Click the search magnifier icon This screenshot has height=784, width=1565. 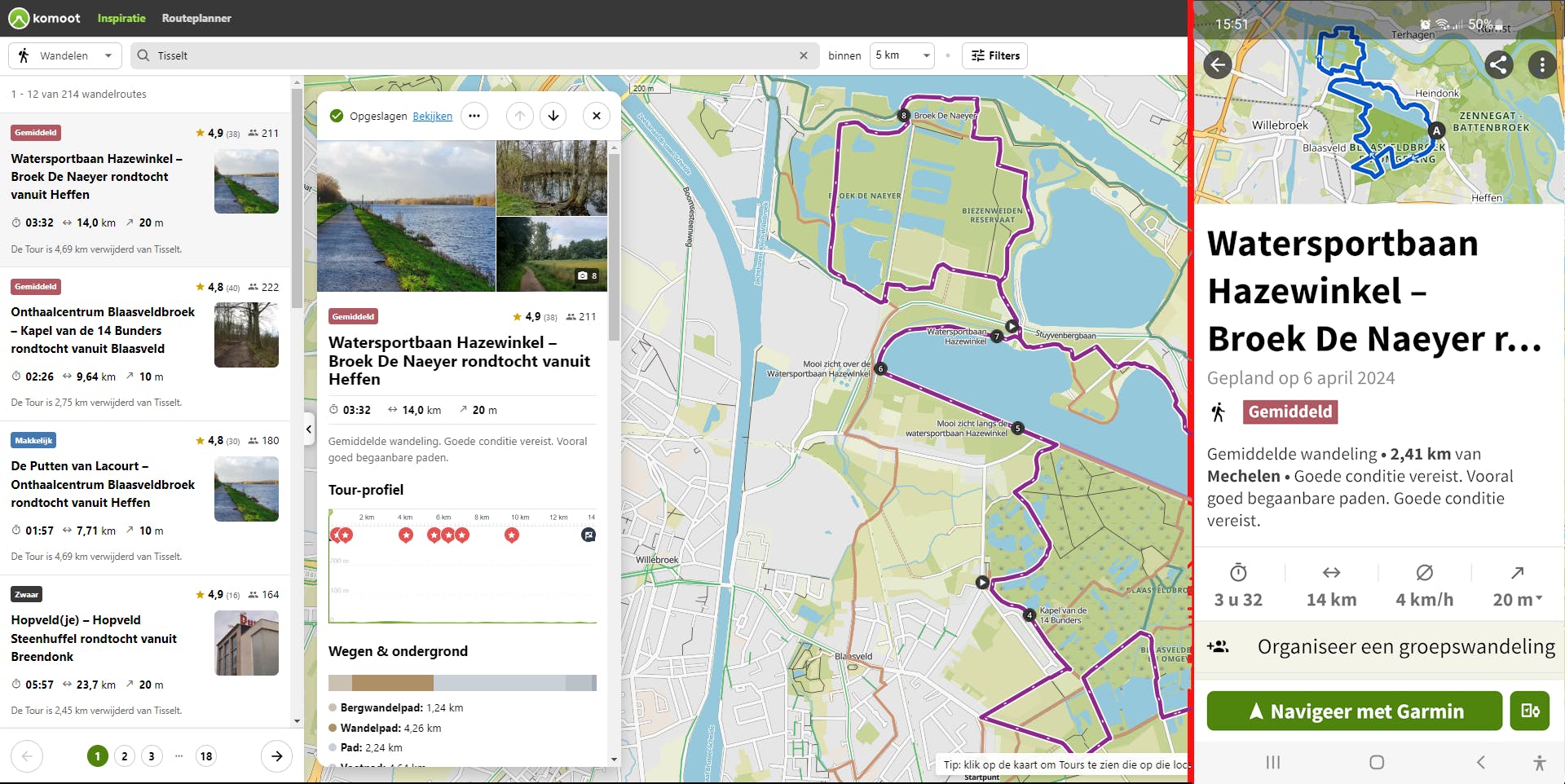(142, 55)
